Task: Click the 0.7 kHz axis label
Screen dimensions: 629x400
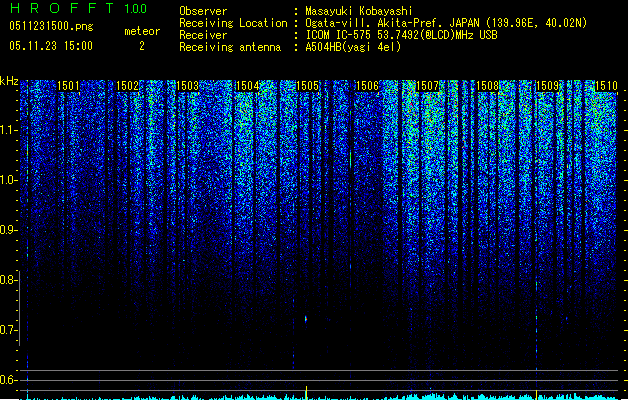Action: click(9, 330)
